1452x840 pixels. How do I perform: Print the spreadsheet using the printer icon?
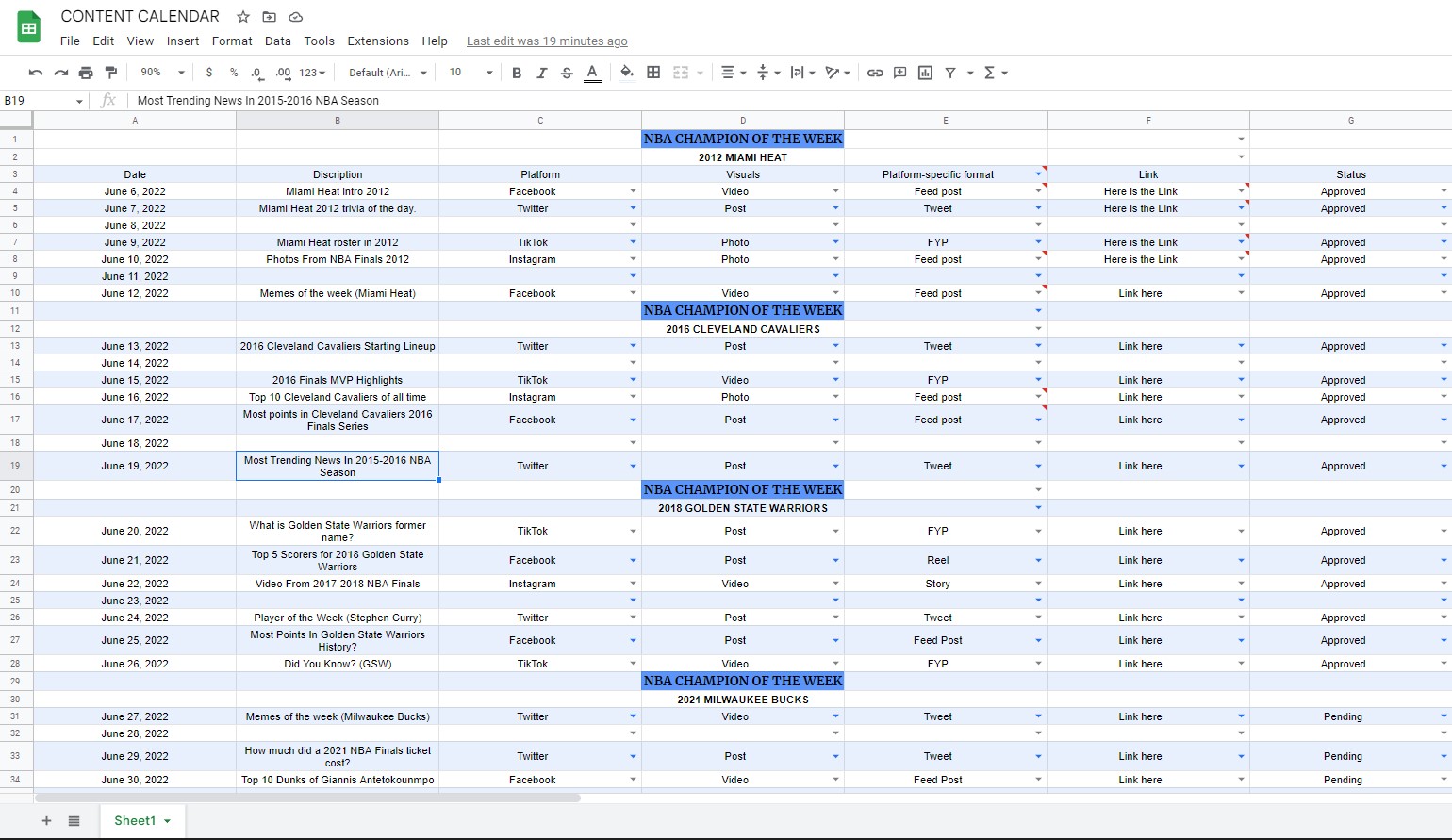[x=86, y=73]
